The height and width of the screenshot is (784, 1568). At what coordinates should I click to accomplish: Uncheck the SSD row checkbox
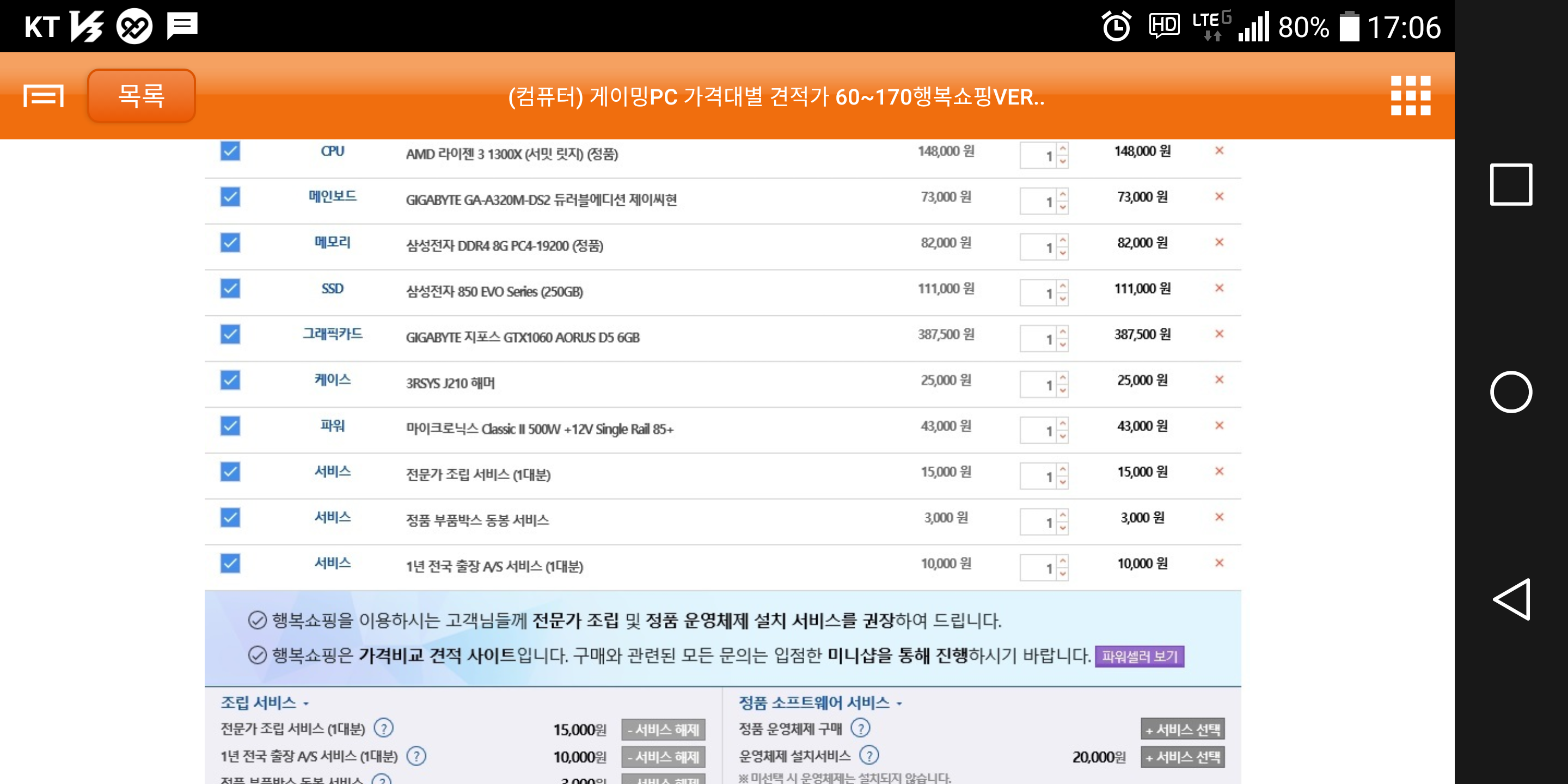[230, 288]
